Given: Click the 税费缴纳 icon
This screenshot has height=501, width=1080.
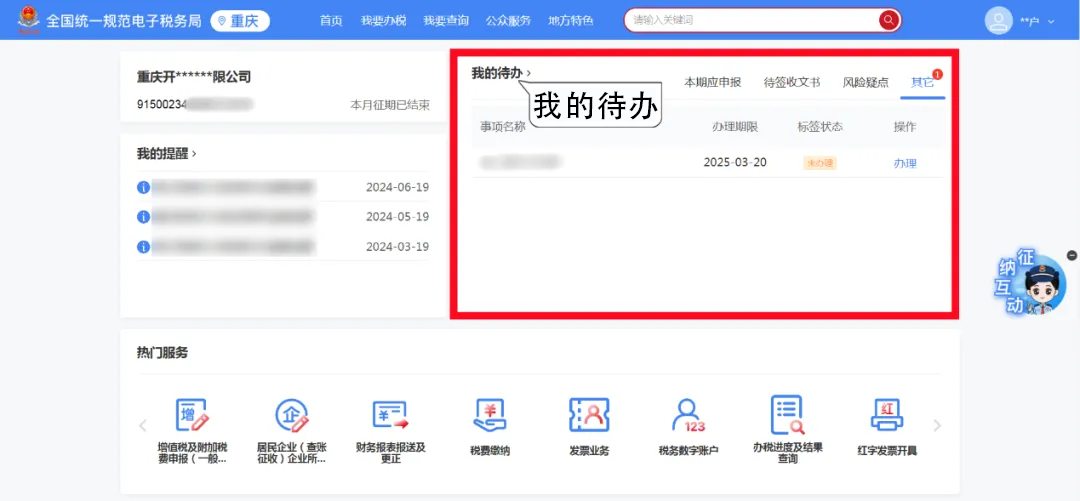Looking at the screenshot, I should 490,416.
